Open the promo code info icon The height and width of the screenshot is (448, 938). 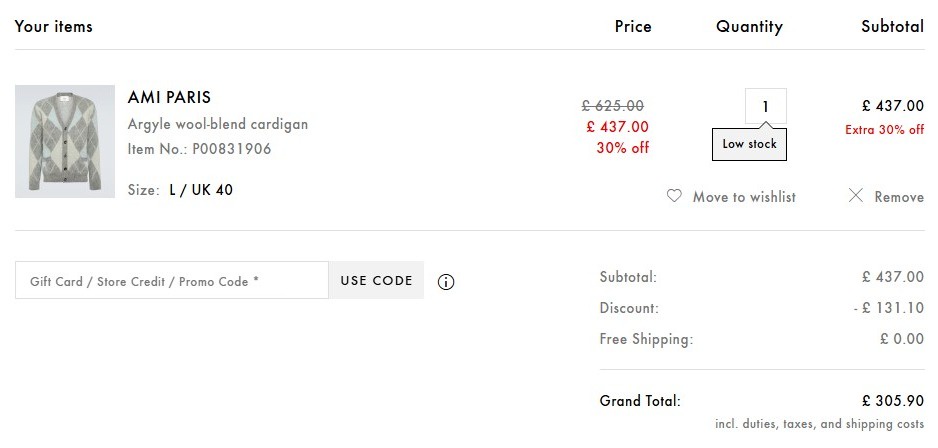point(446,282)
